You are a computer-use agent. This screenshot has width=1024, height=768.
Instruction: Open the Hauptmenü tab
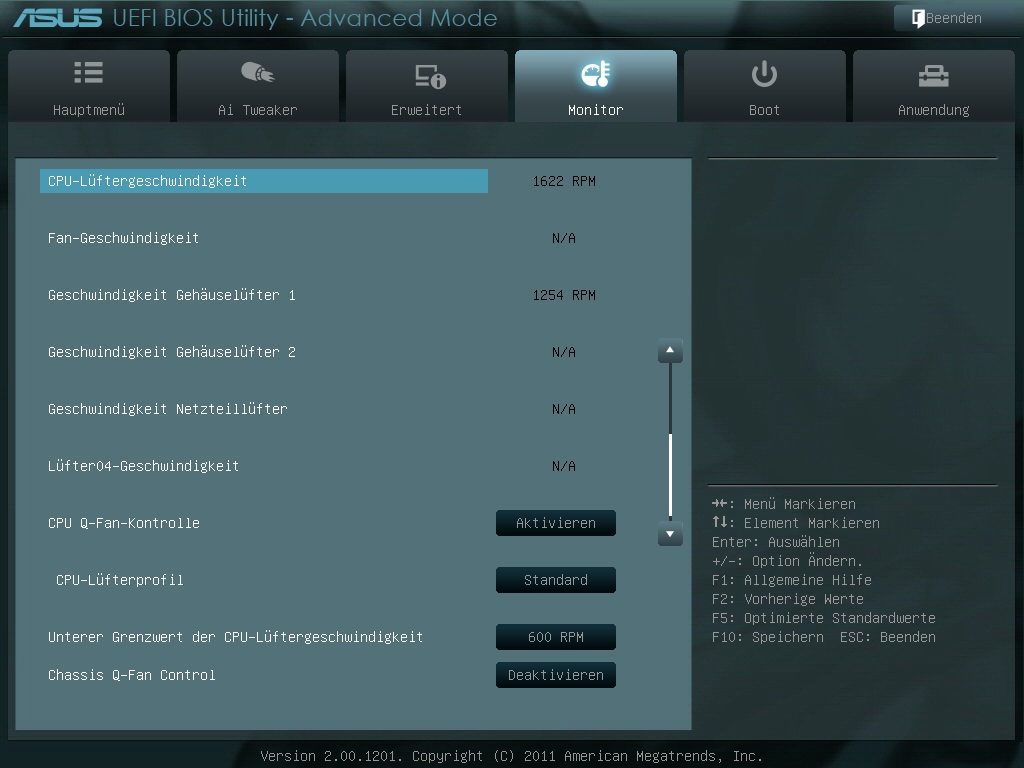[x=89, y=86]
